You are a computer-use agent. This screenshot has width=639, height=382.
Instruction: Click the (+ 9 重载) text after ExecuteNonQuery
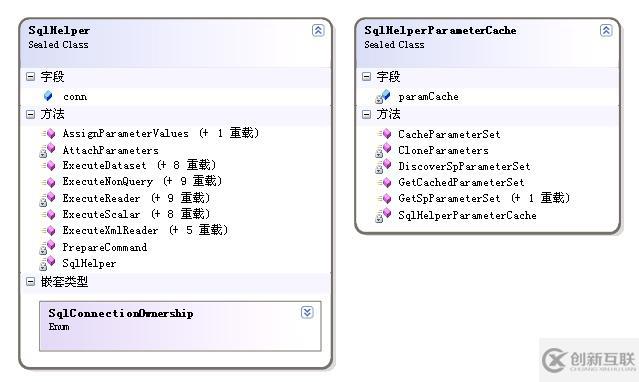[x=192, y=181]
